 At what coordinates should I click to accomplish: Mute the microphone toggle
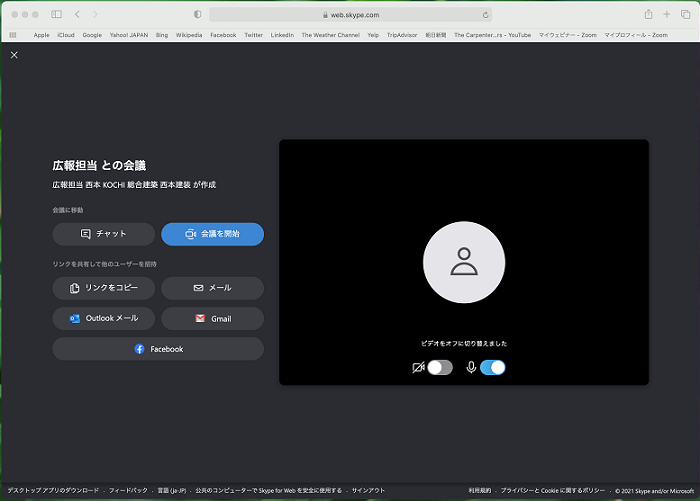[x=492, y=367]
